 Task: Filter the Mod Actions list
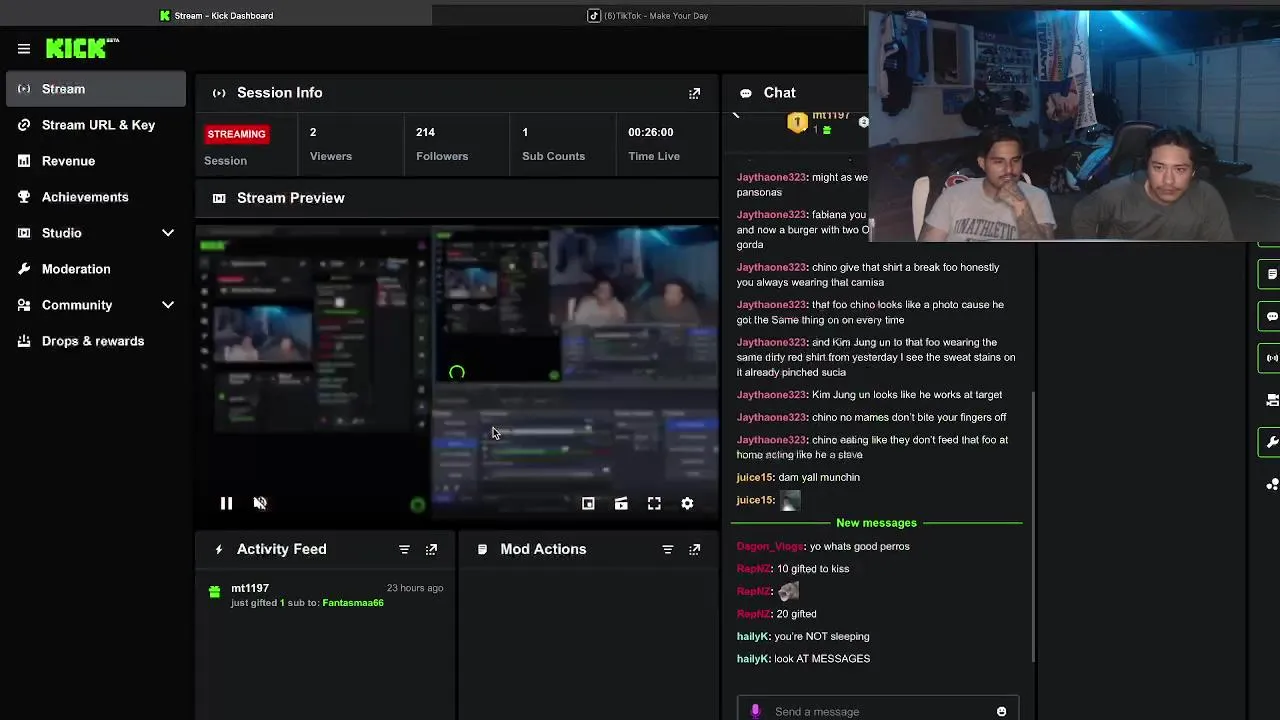pos(667,549)
